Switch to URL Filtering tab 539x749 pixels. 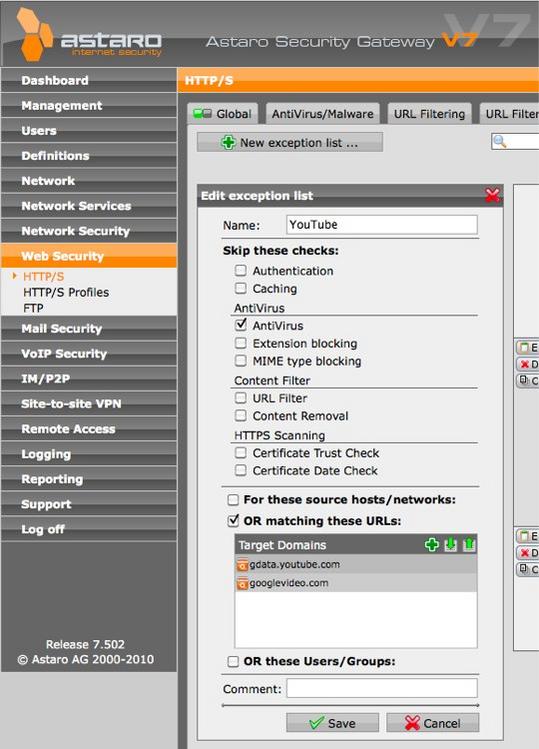tap(429, 114)
